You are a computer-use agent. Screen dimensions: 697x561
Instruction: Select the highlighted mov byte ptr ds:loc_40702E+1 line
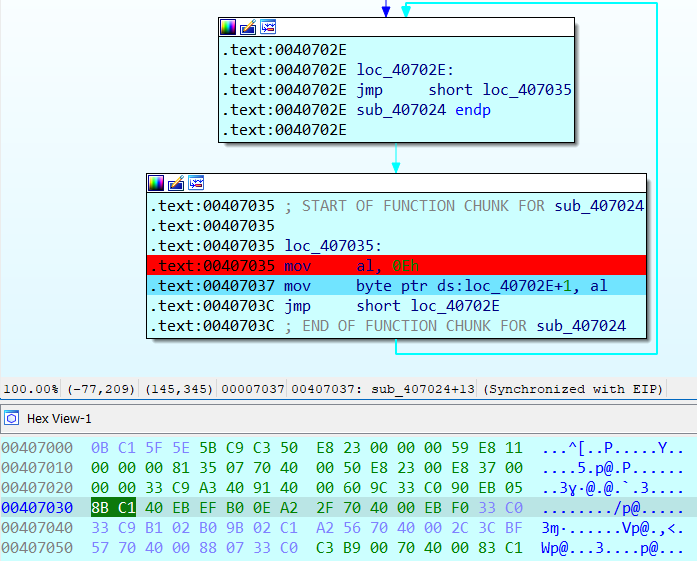[x=396, y=285]
